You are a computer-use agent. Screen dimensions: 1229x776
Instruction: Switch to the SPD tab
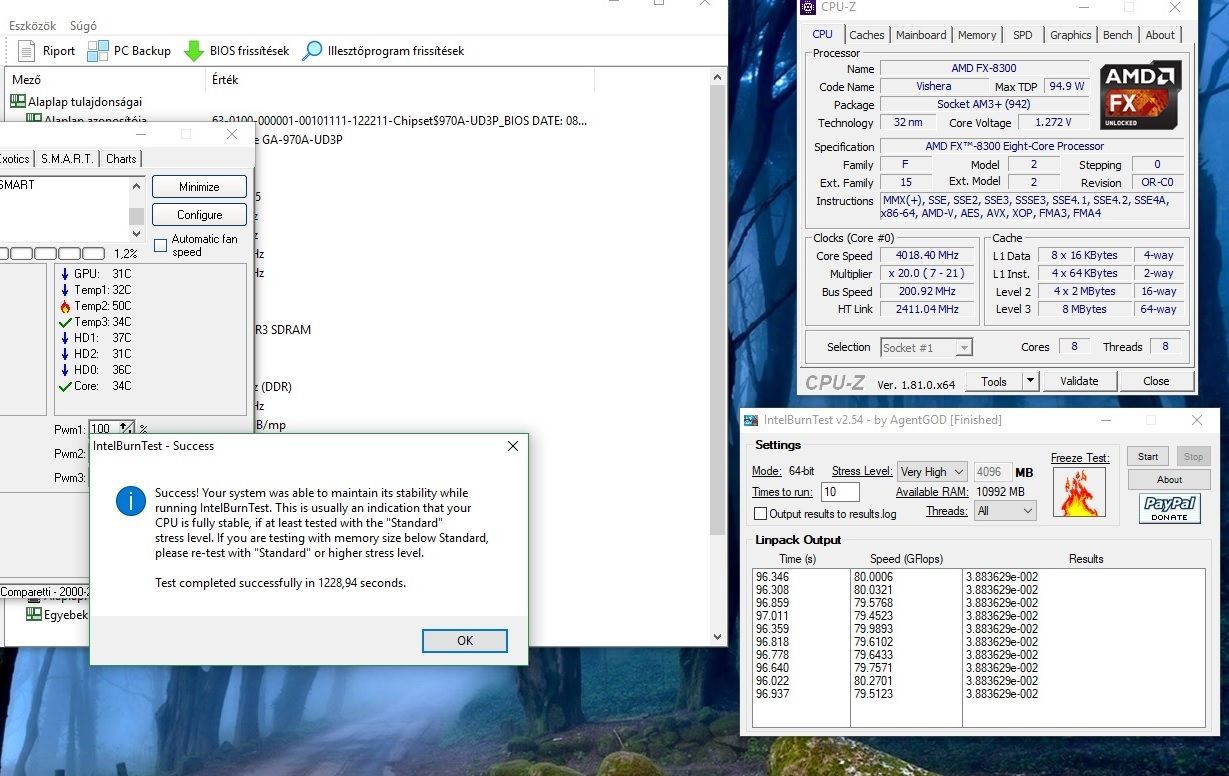click(1022, 35)
